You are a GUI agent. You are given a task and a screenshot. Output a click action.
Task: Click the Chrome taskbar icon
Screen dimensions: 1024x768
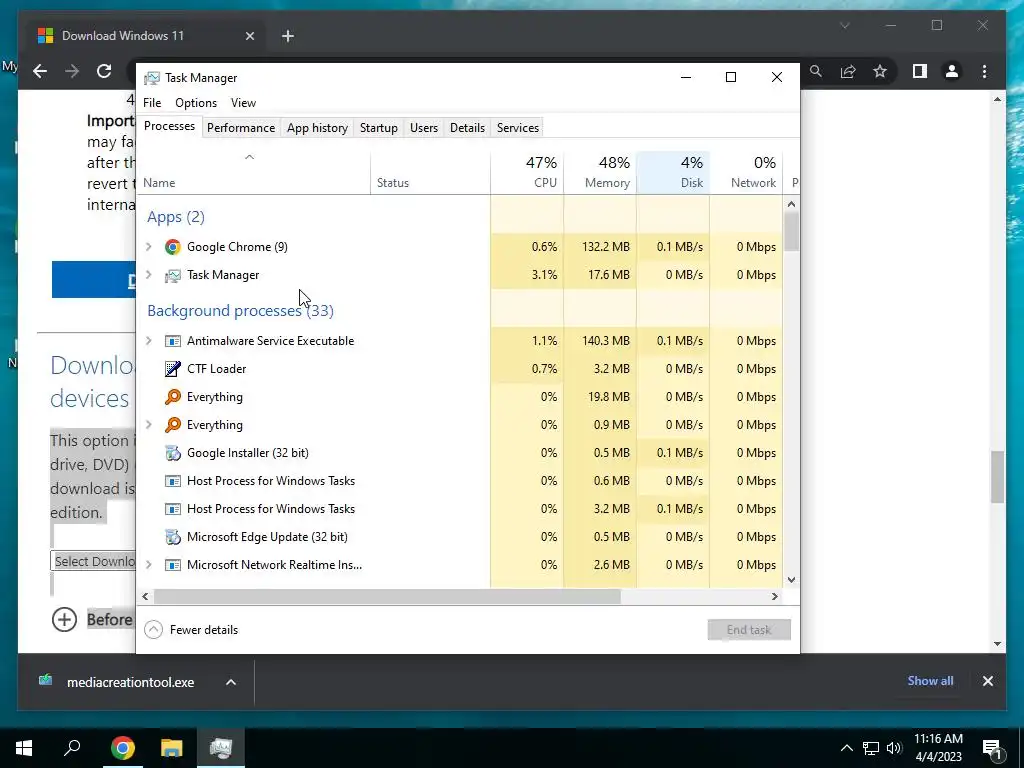click(122, 748)
